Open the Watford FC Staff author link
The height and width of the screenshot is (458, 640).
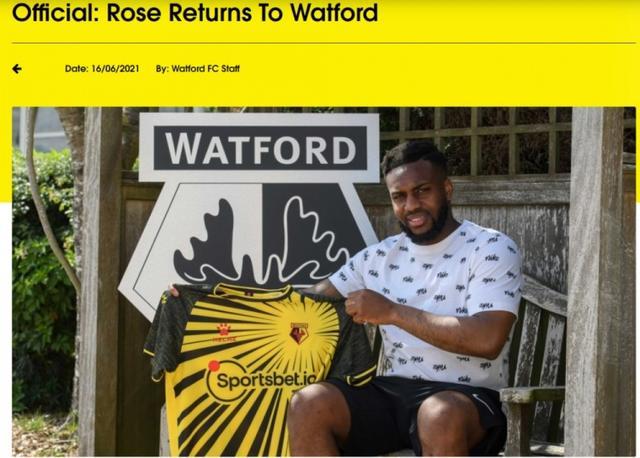(x=205, y=69)
